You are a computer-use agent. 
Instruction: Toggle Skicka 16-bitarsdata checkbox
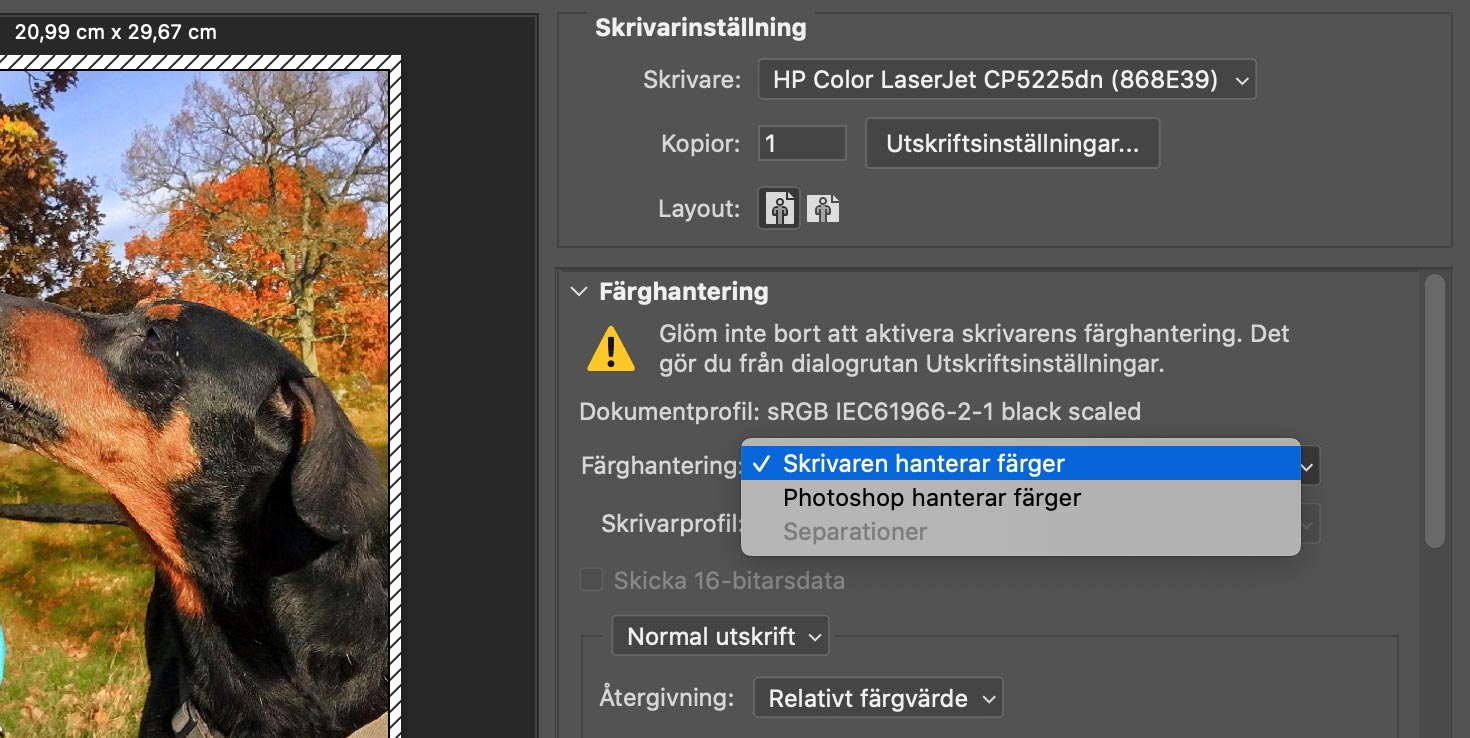(x=592, y=580)
